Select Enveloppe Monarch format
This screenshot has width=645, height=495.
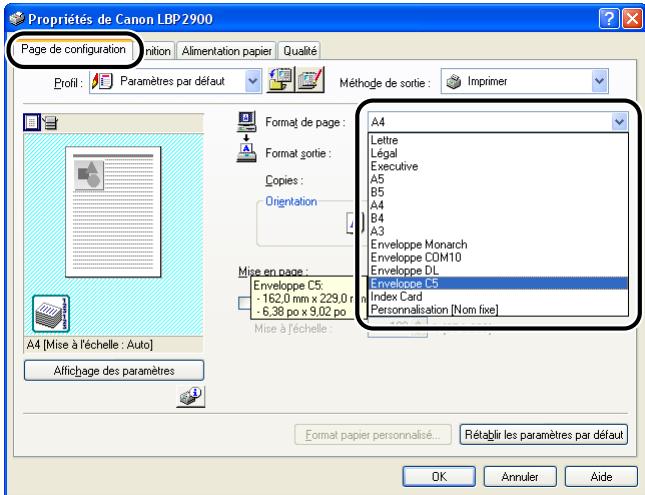(498, 244)
